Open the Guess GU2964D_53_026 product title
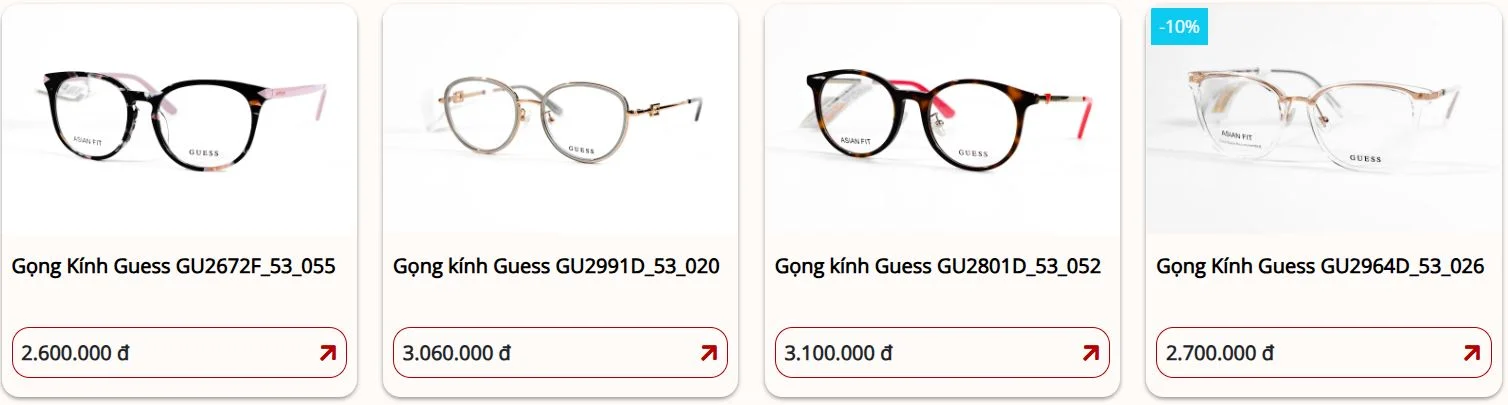The image size is (1508, 405). 1319,267
